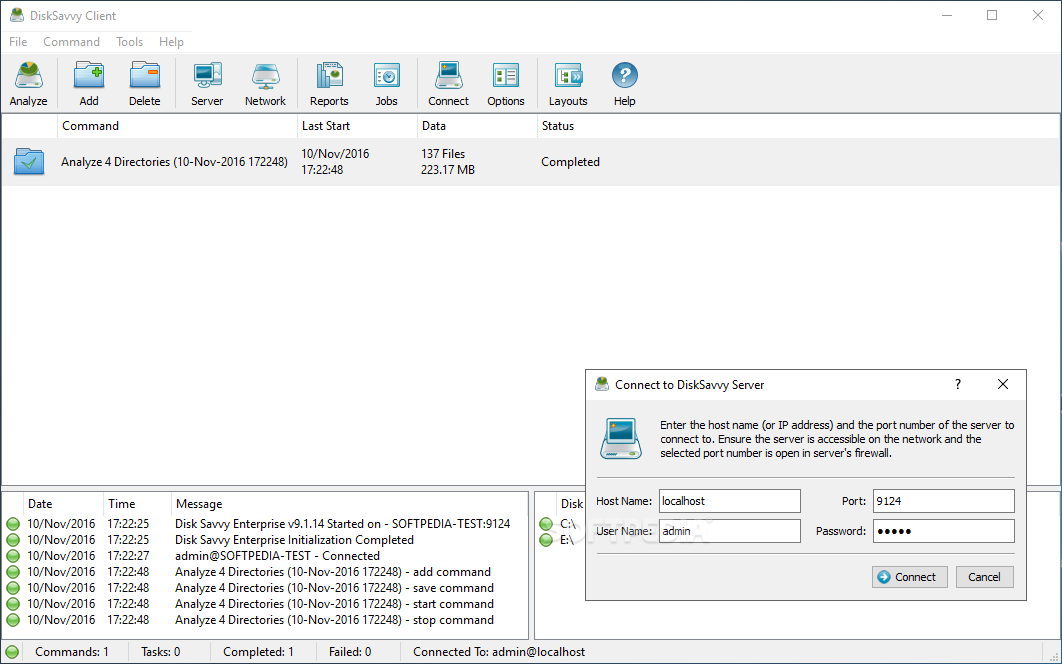The height and width of the screenshot is (664, 1062).
Task: Click the Delete command toolbar icon
Action: pos(144,83)
